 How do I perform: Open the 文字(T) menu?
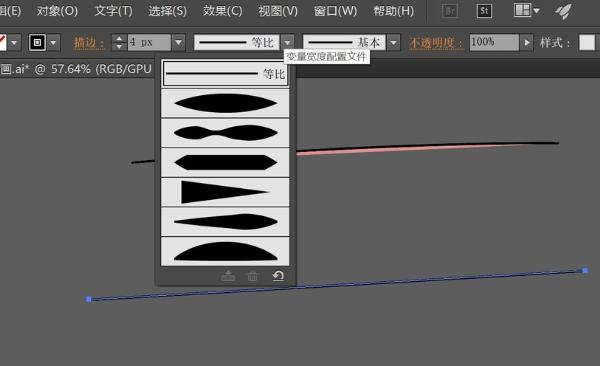click(113, 11)
